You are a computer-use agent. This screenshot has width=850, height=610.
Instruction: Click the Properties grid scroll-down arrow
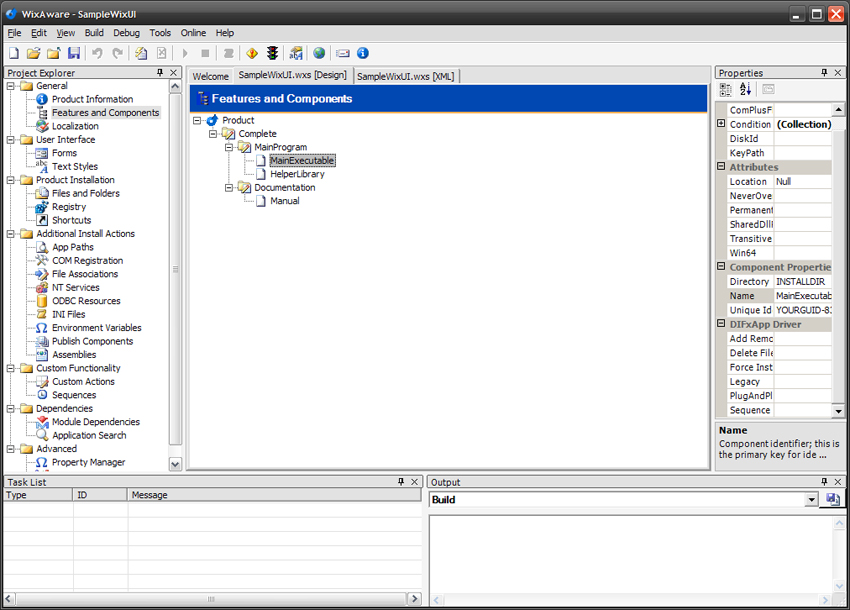838,411
